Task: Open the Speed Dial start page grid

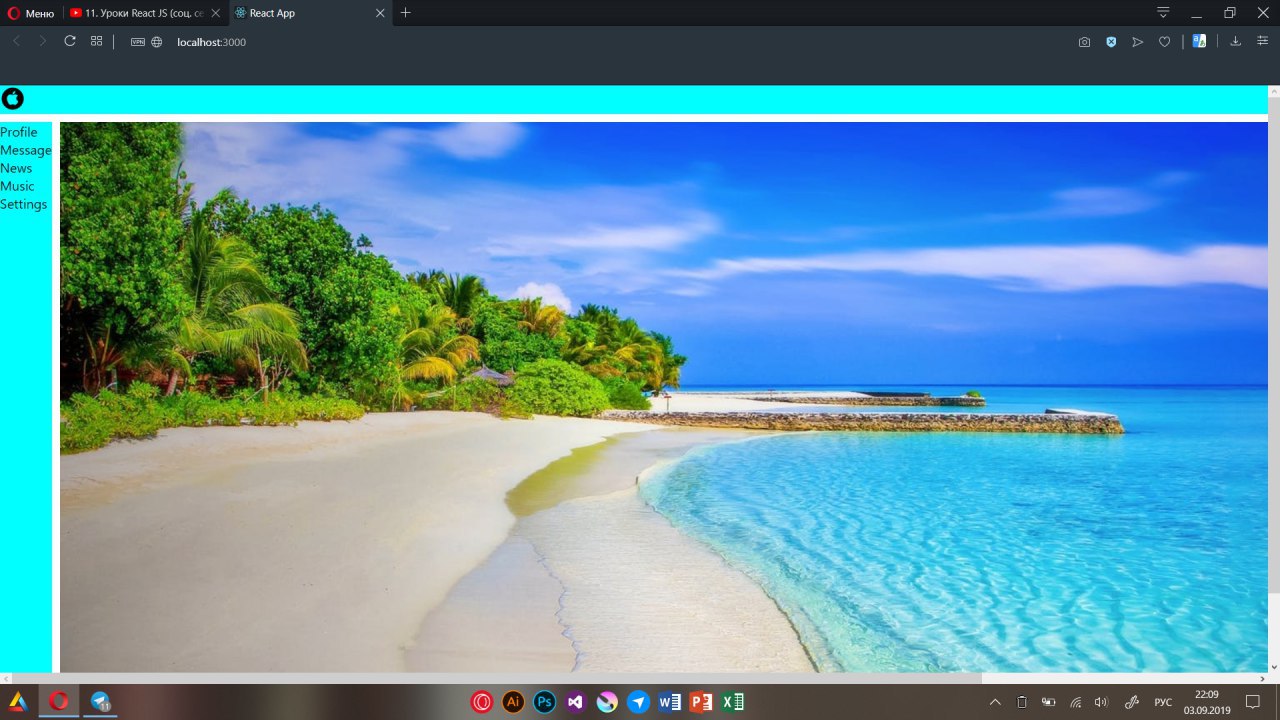Action: [x=97, y=42]
